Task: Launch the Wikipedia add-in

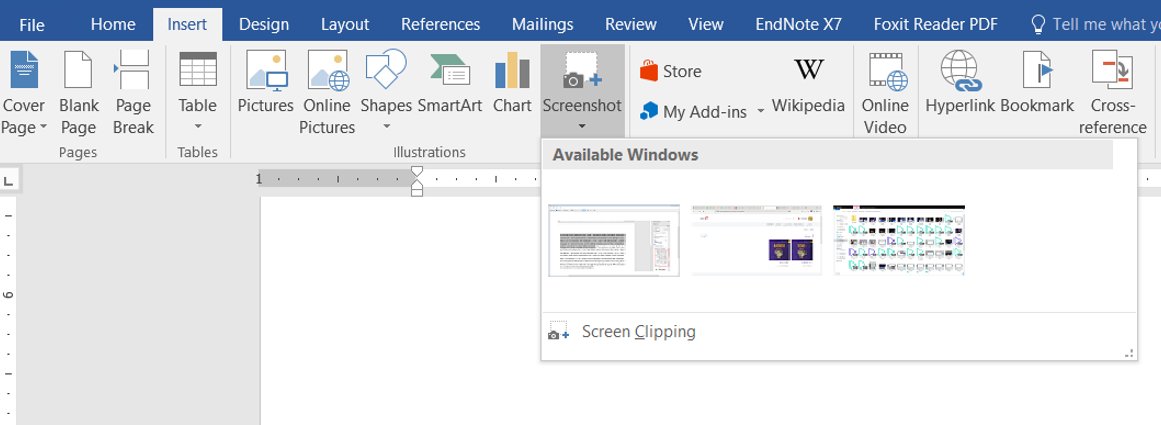Action: coord(809,85)
